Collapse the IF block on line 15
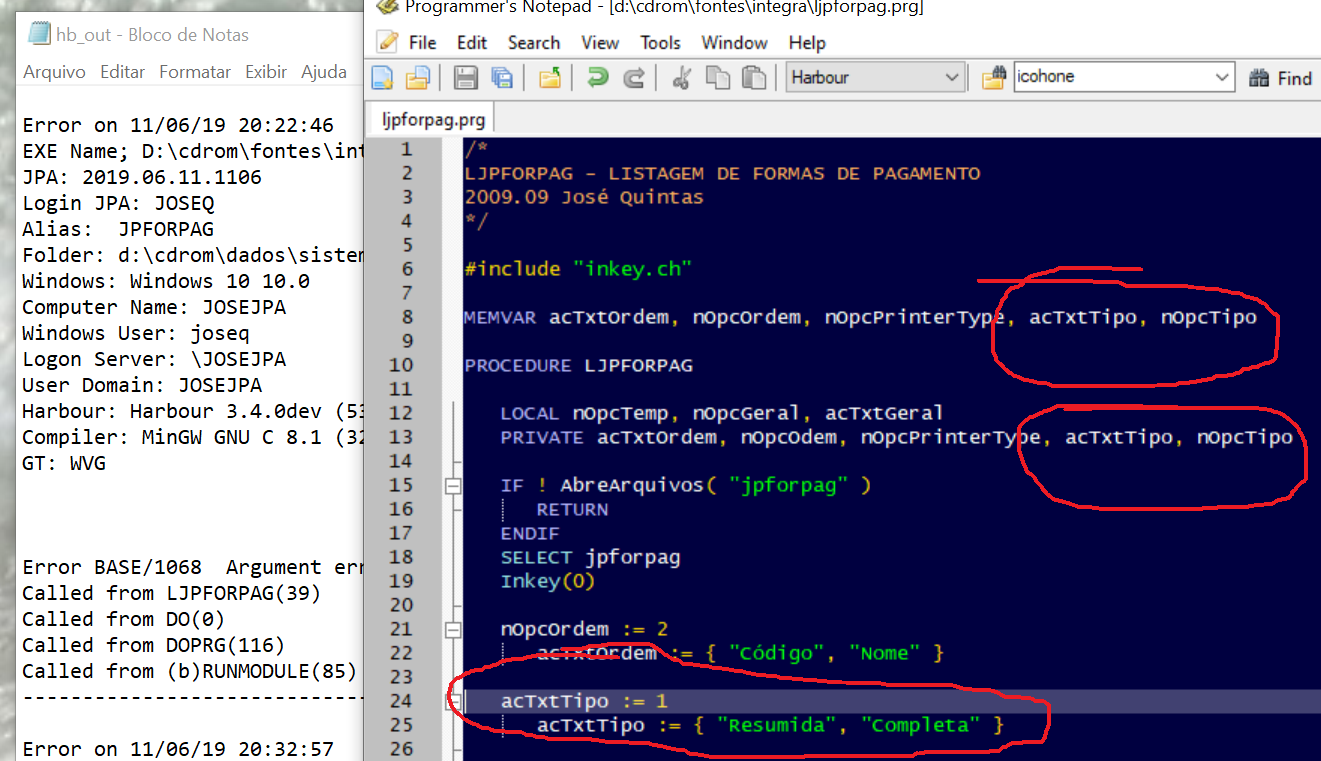The height and width of the screenshot is (761, 1321). (x=453, y=486)
